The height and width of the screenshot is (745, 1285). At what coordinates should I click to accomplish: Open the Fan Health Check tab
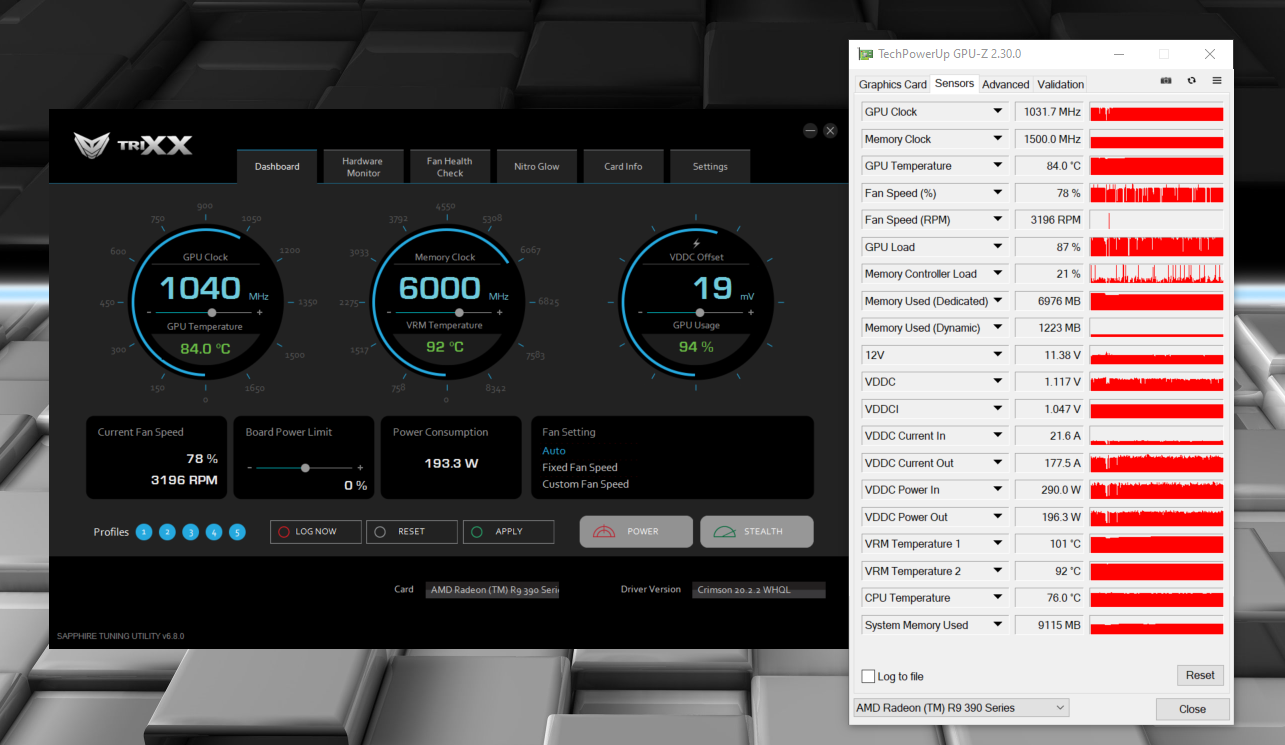pyautogui.click(x=450, y=167)
